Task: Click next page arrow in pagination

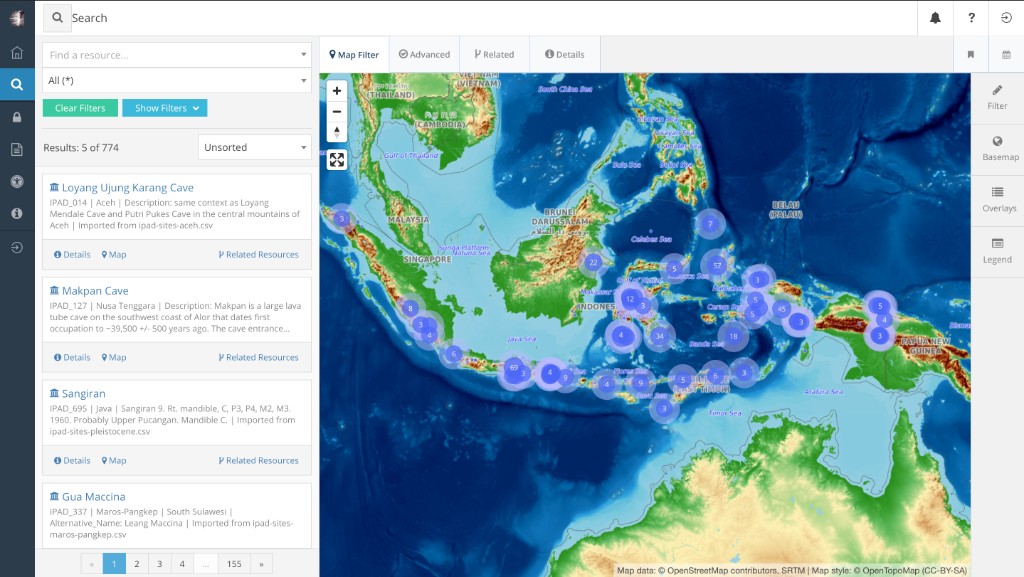Action: [261, 564]
